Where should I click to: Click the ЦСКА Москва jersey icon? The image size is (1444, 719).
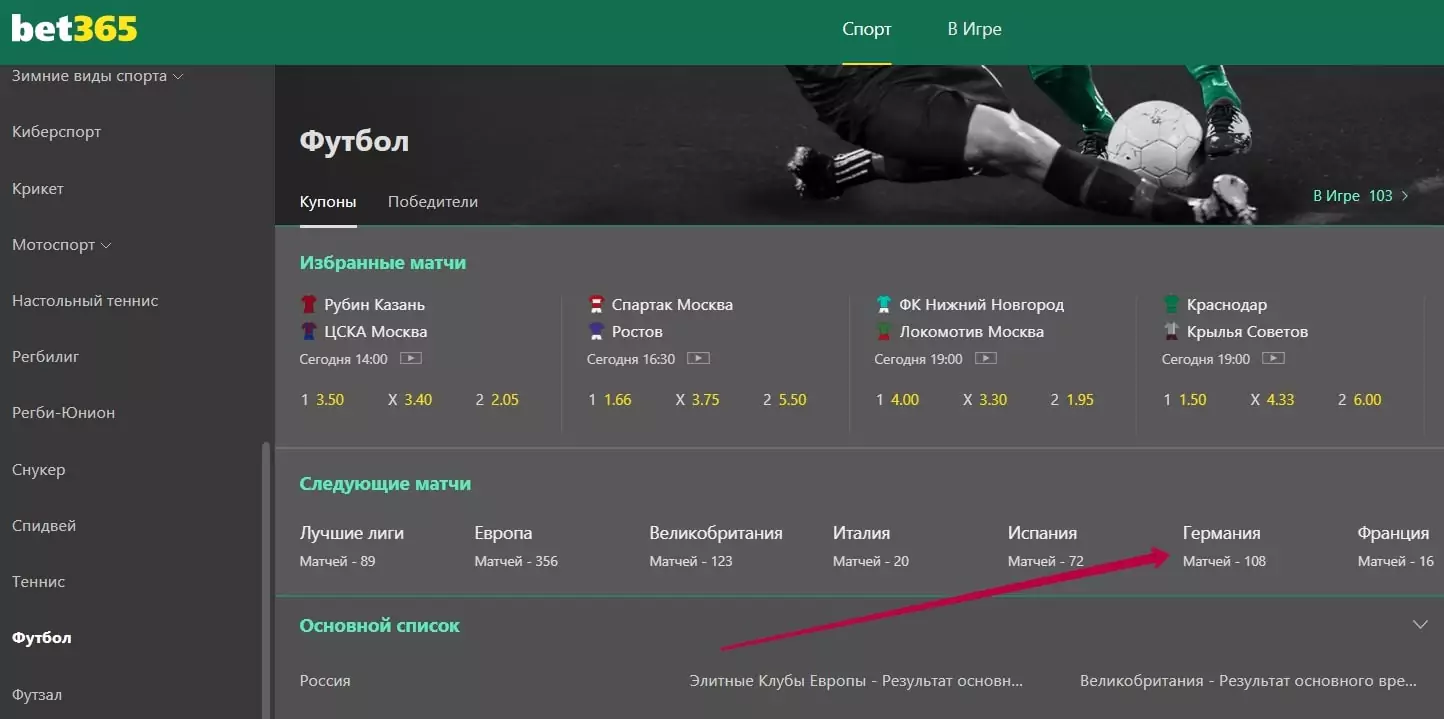308,331
